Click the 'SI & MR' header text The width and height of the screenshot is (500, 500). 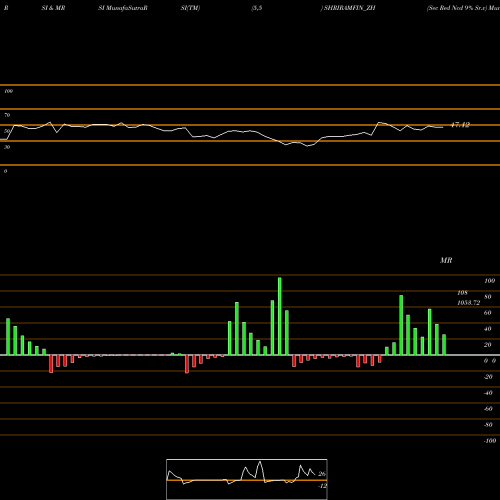pyautogui.click(x=53, y=8)
